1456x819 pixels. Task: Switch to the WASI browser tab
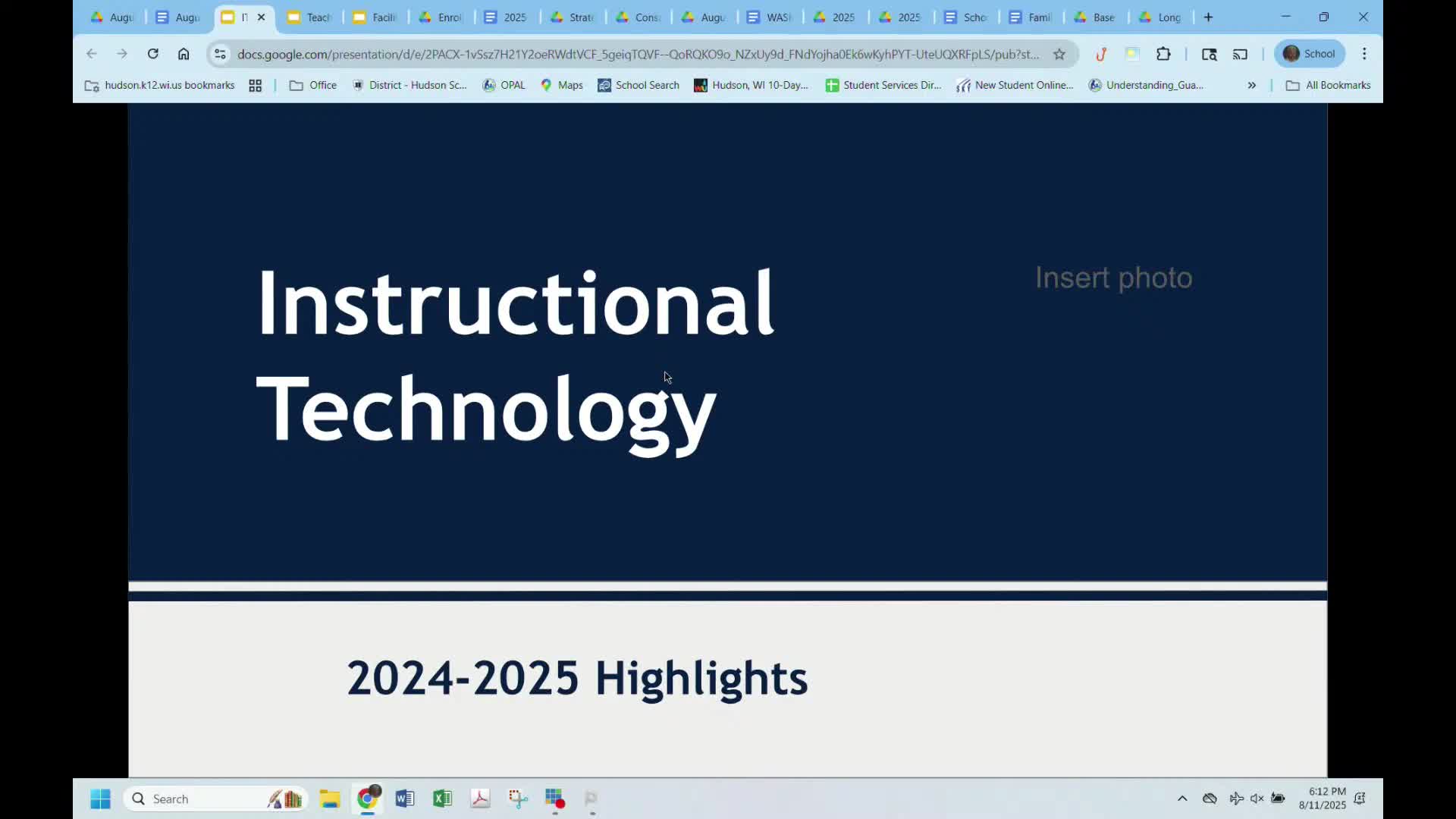(x=770, y=17)
